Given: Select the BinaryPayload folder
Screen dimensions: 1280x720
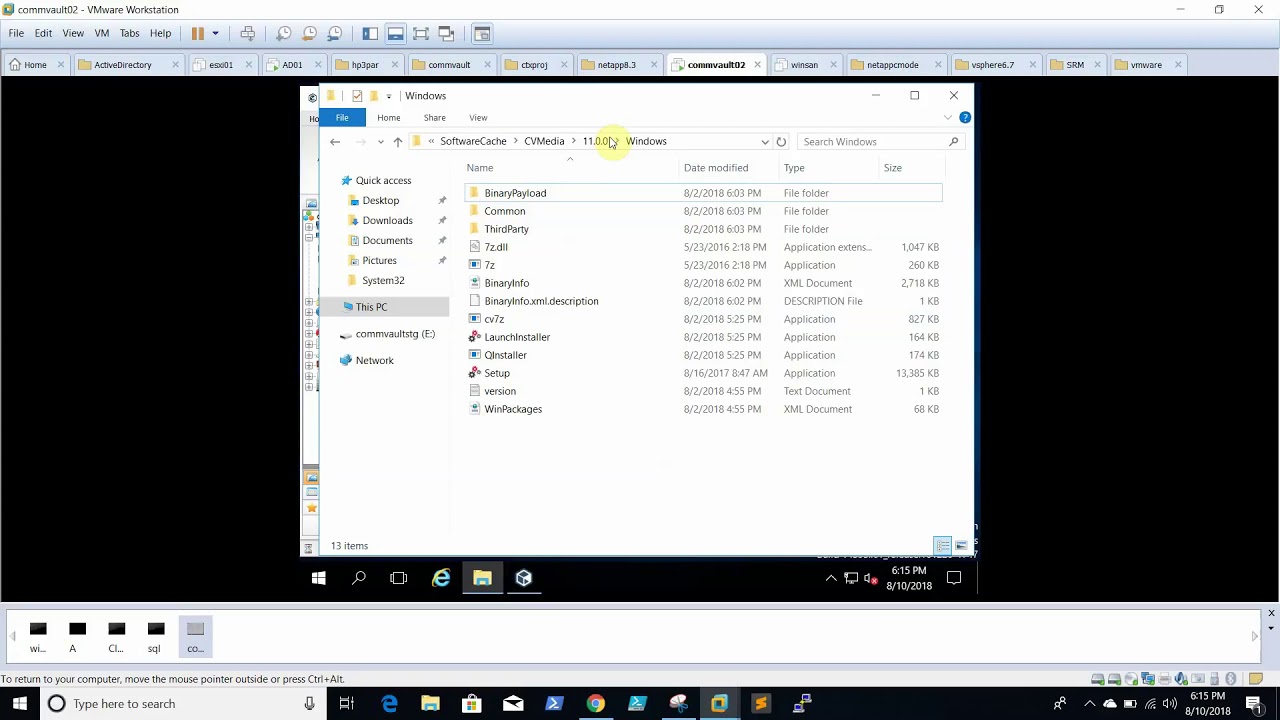Looking at the screenshot, I should point(515,193).
